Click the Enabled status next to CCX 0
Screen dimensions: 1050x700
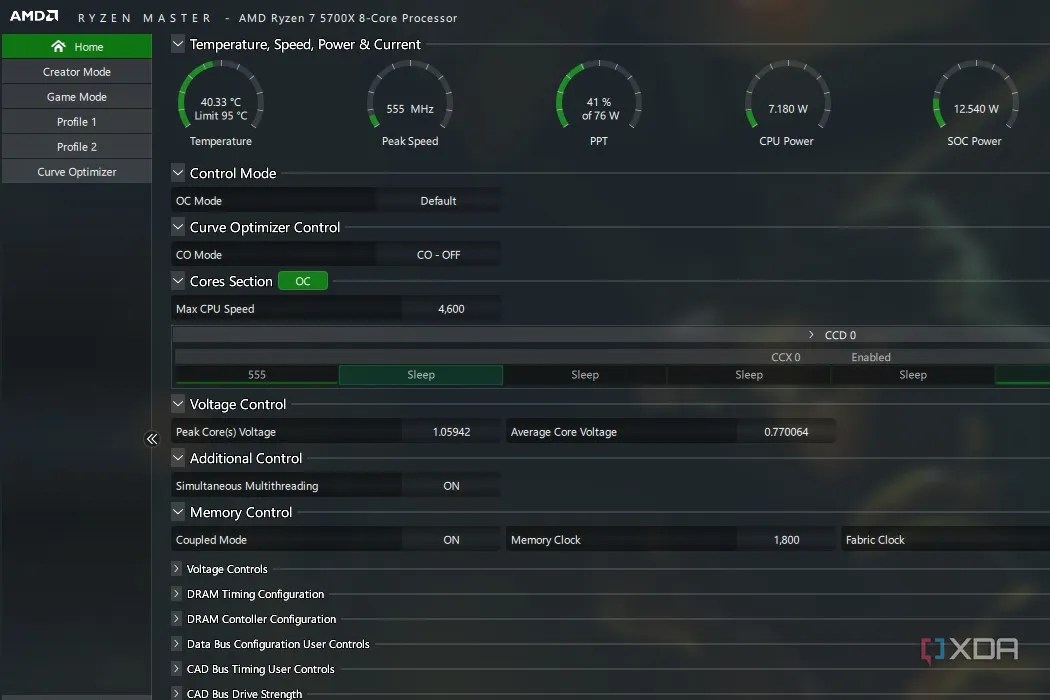tap(871, 357)
